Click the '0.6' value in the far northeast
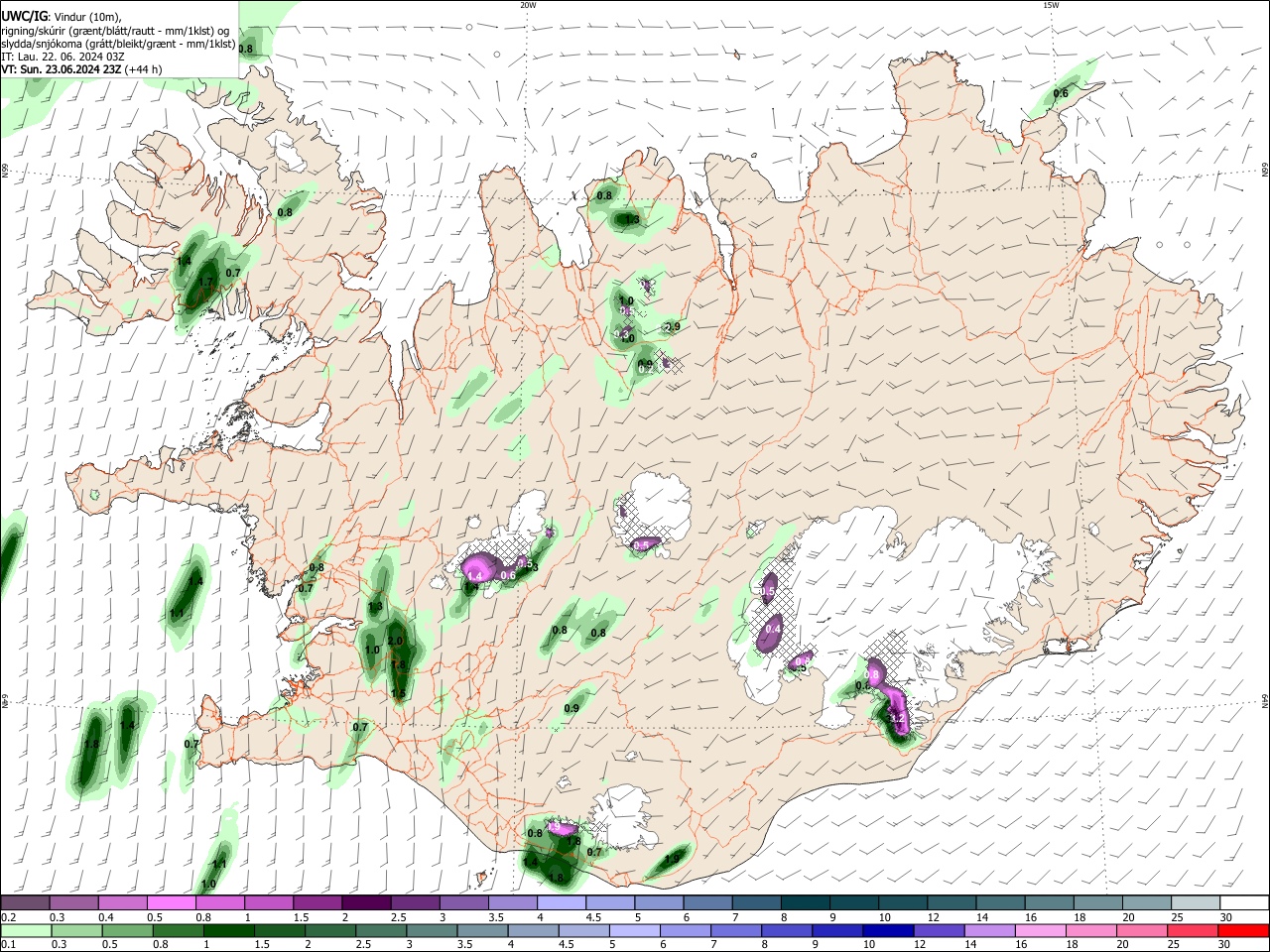 pos(1061,93)
